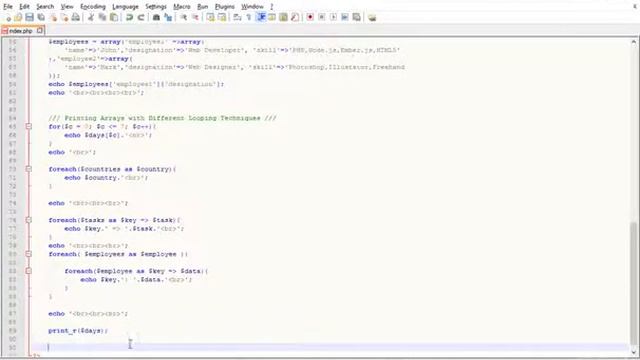
Task: Click the Open file toolbar icon
Action: tap(18, 17)
